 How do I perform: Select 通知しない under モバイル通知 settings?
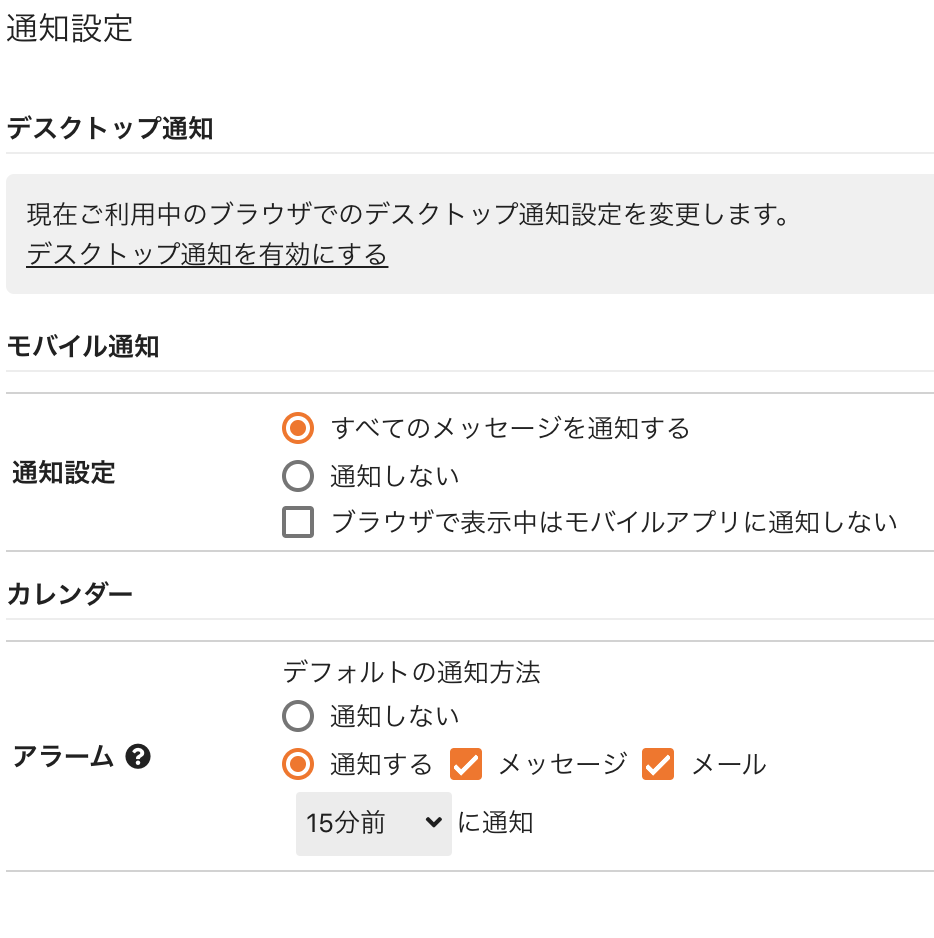click(x=298, y=476)
